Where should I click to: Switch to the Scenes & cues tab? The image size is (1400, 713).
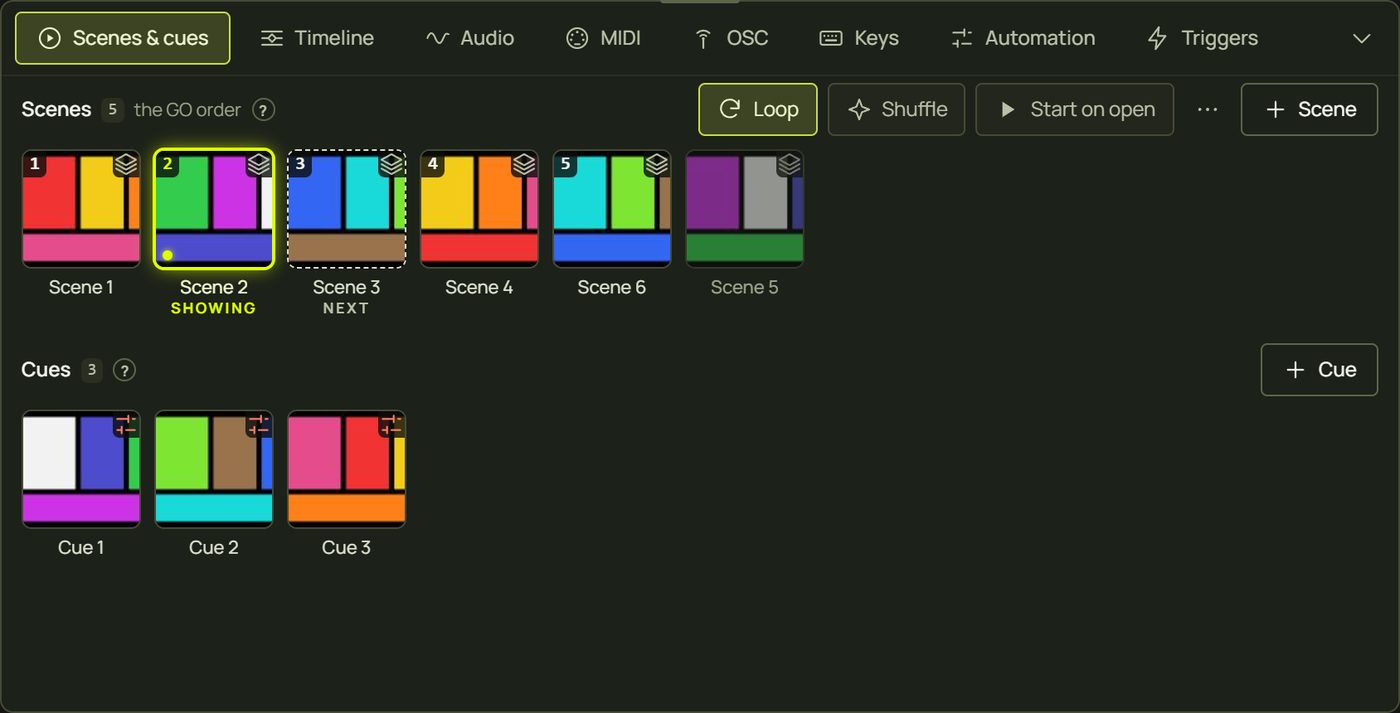[123, 38]
